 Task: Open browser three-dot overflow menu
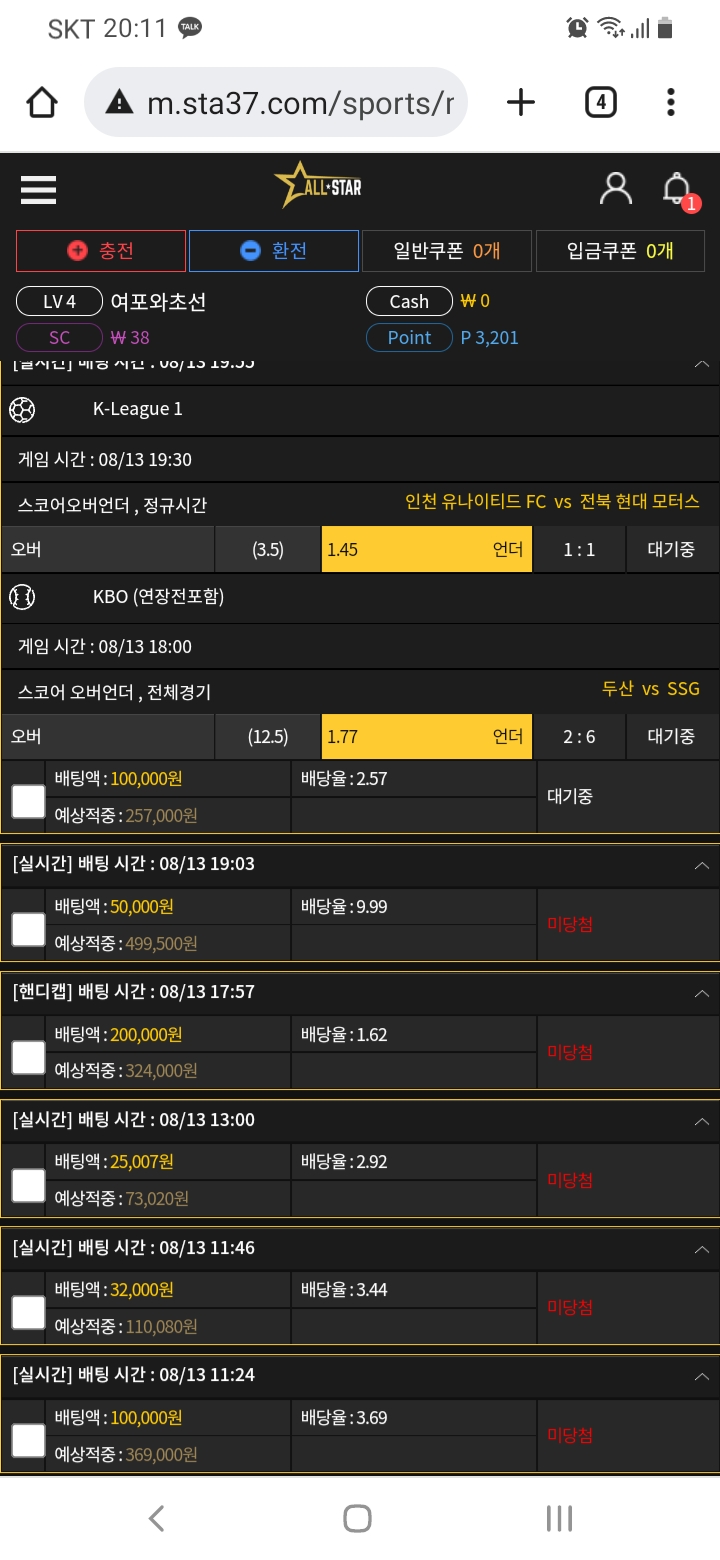point(671,102)
